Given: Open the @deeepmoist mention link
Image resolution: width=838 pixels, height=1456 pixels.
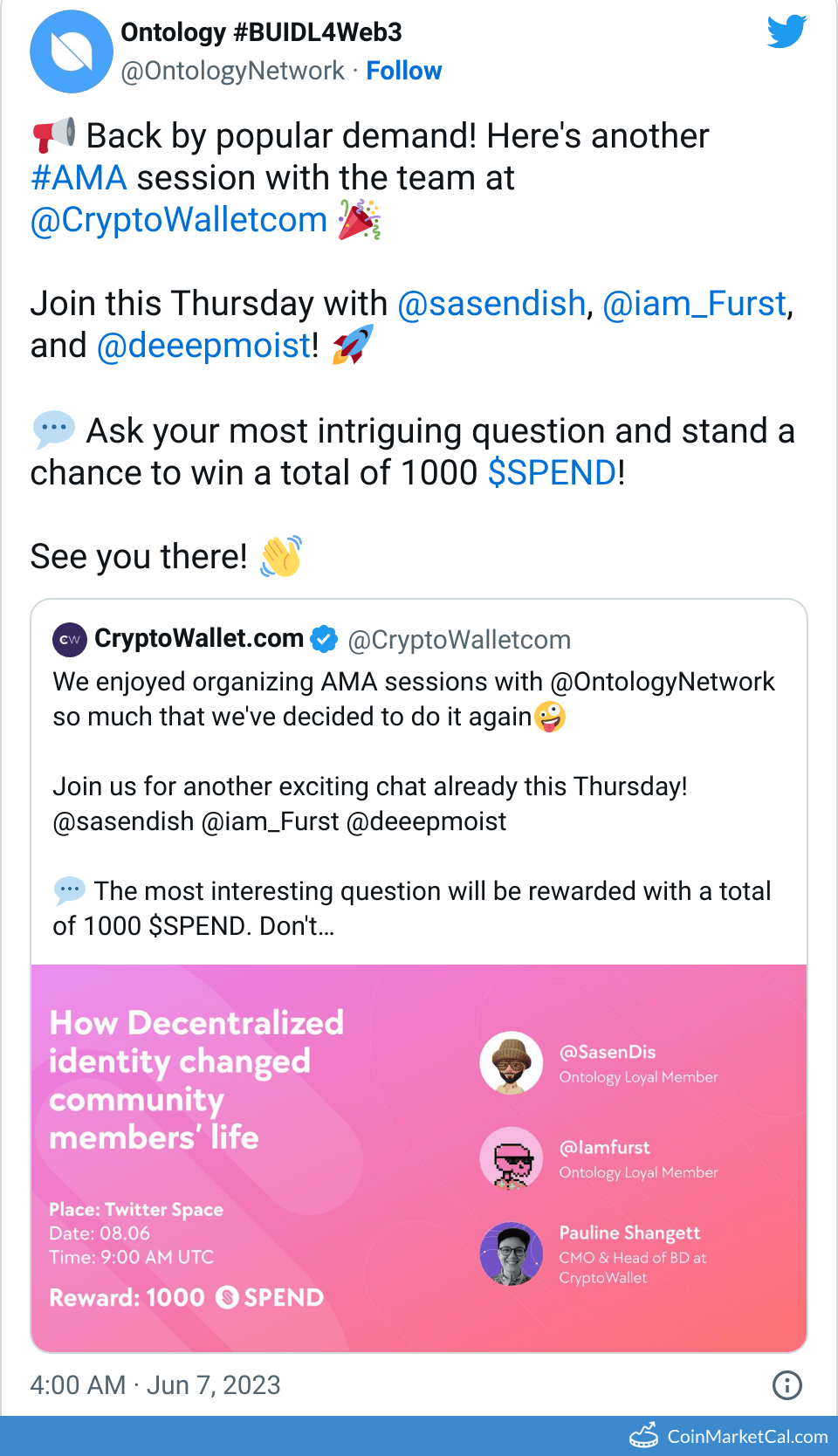Looking at the screenshot, I should point(203,346).
